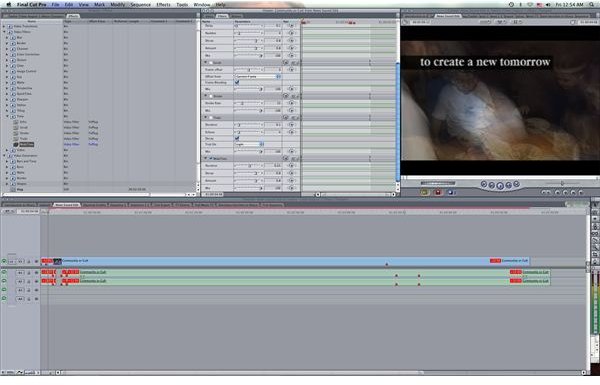Collapse the Trails filter section

pos(206,117)
